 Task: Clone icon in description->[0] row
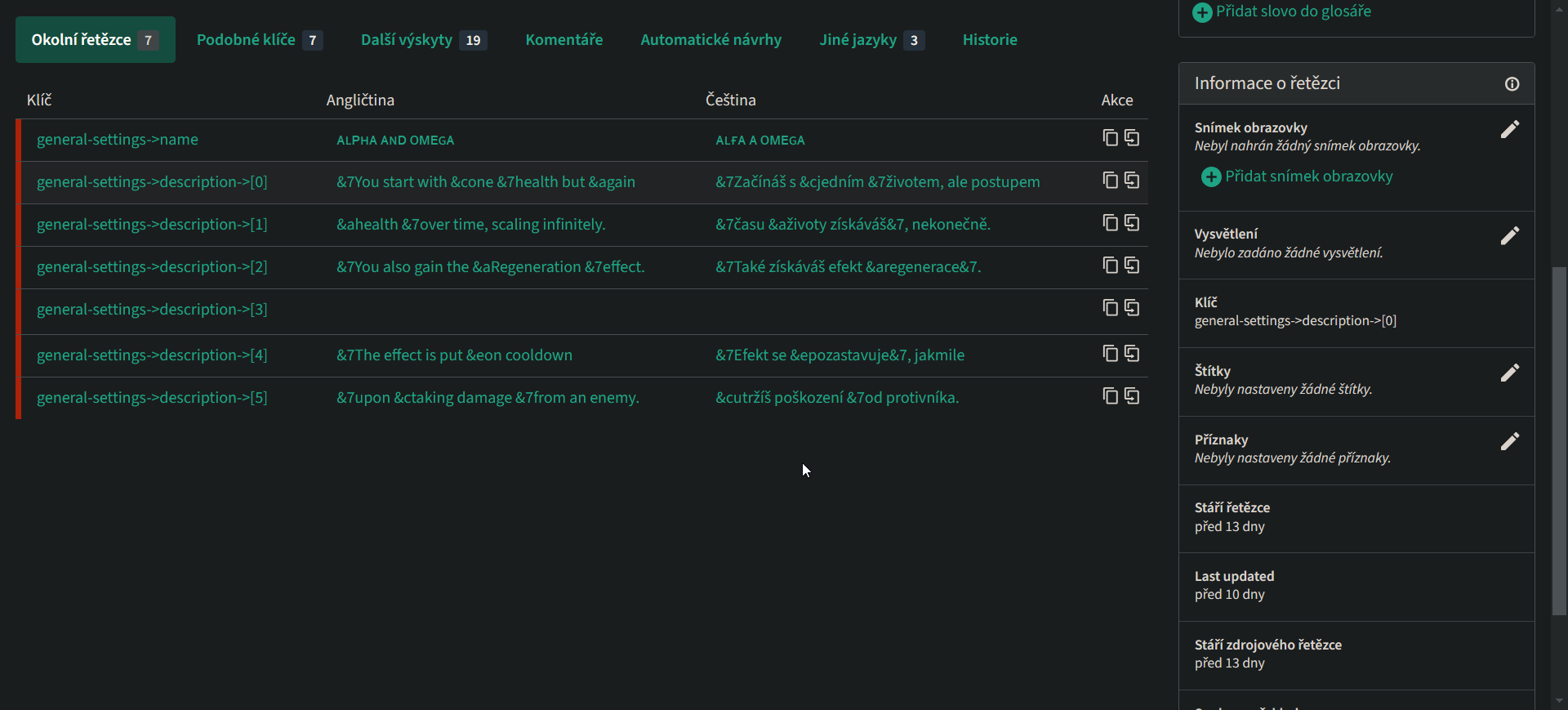[x=1132, y=180]
